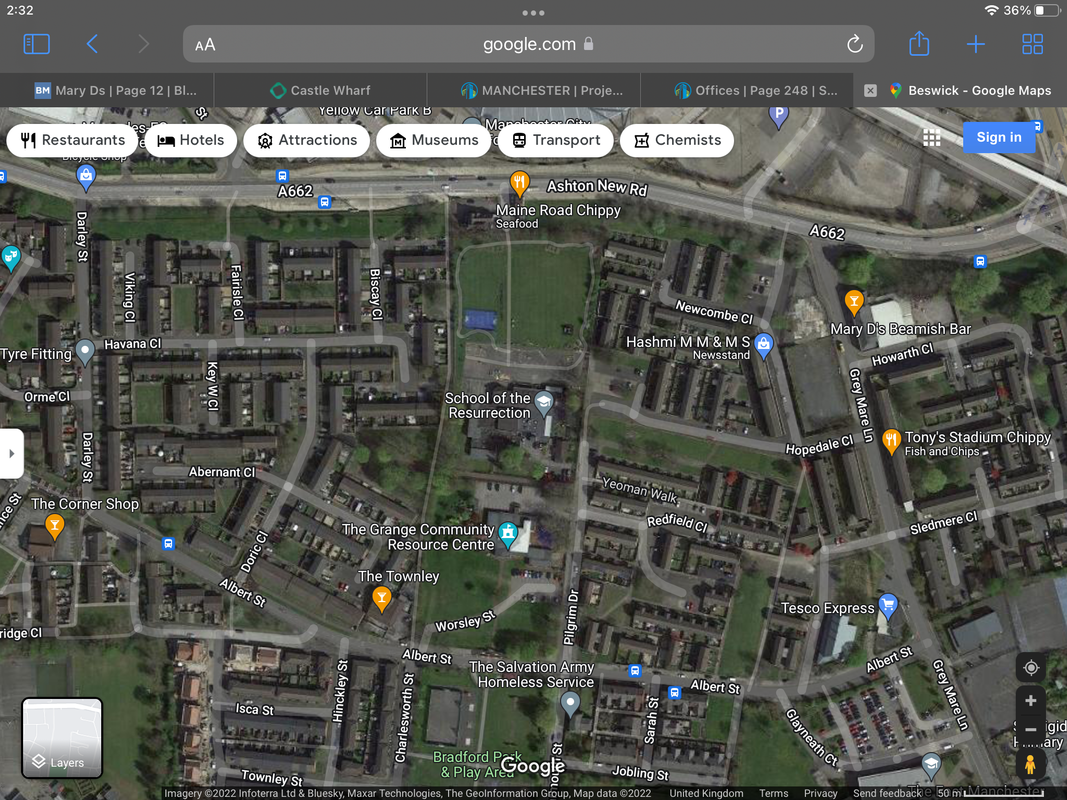1067x800 pixels.
Task: Open the Safari sidebar panel
Action: (x=36, y=44)
